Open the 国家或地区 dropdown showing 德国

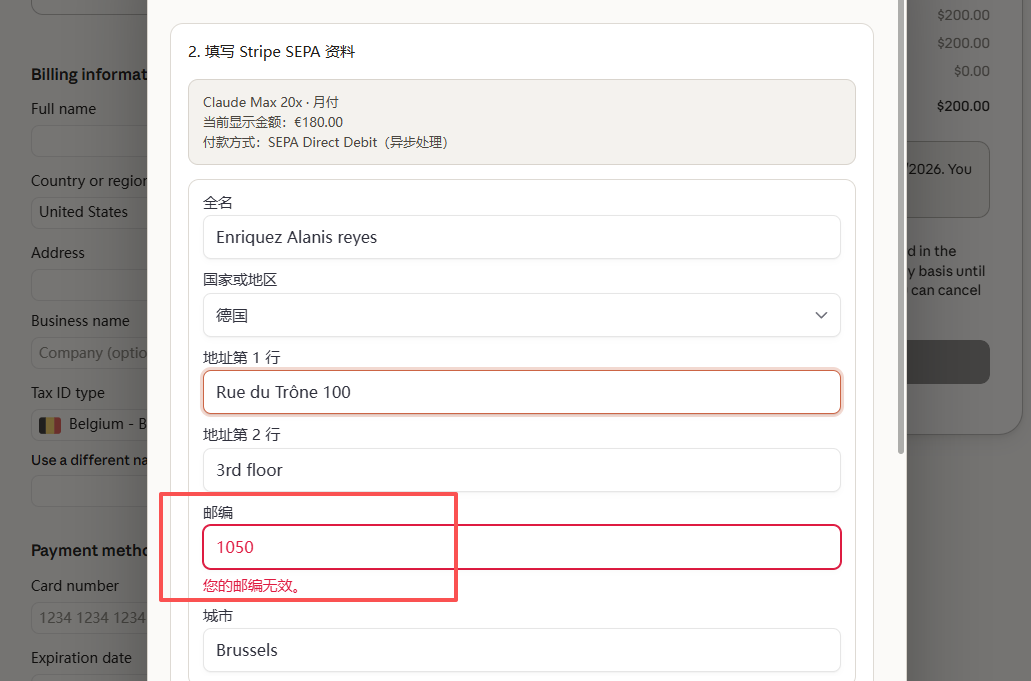[521, 316]
